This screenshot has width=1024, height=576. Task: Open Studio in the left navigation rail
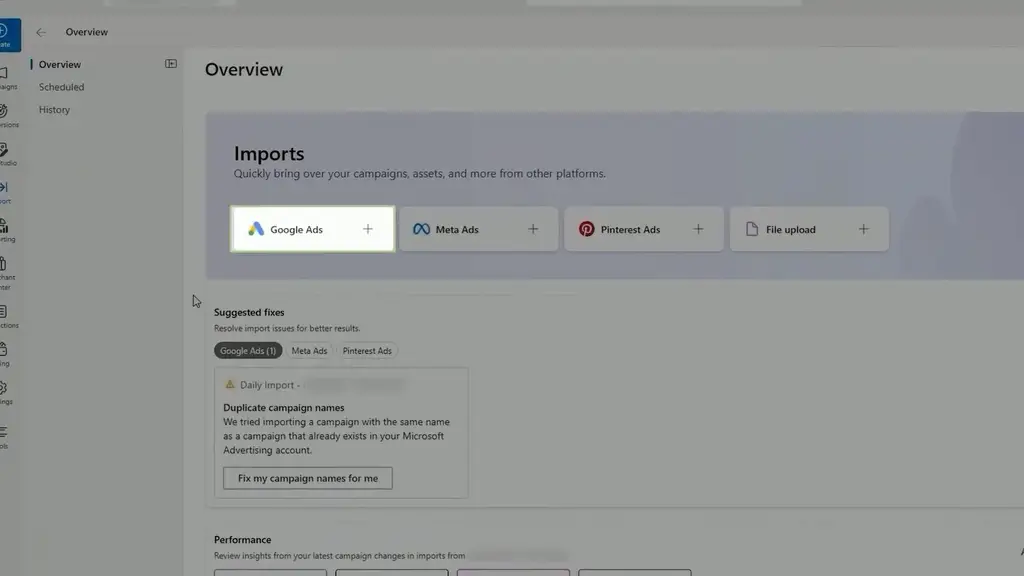point(8,155)
